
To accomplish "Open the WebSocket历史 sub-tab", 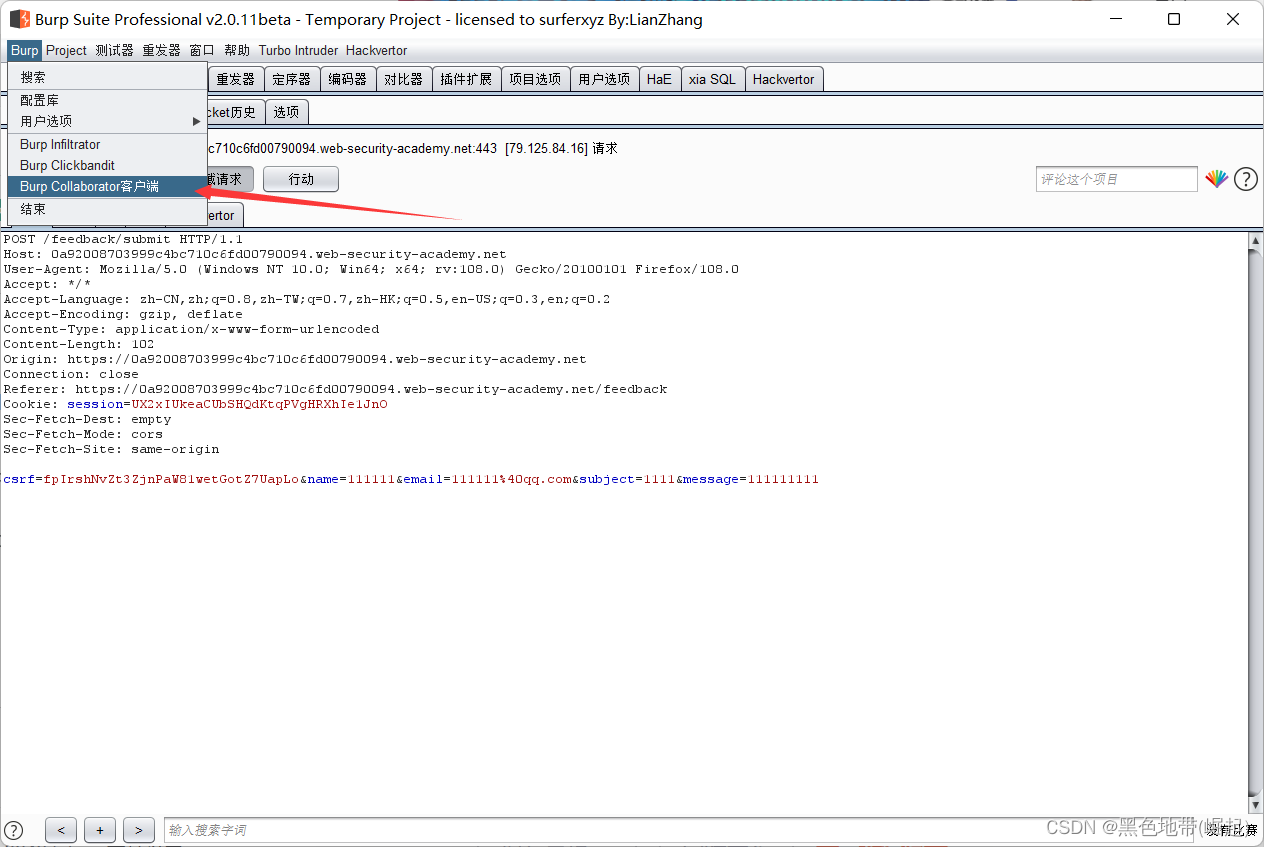I will [x=235, y=112].
